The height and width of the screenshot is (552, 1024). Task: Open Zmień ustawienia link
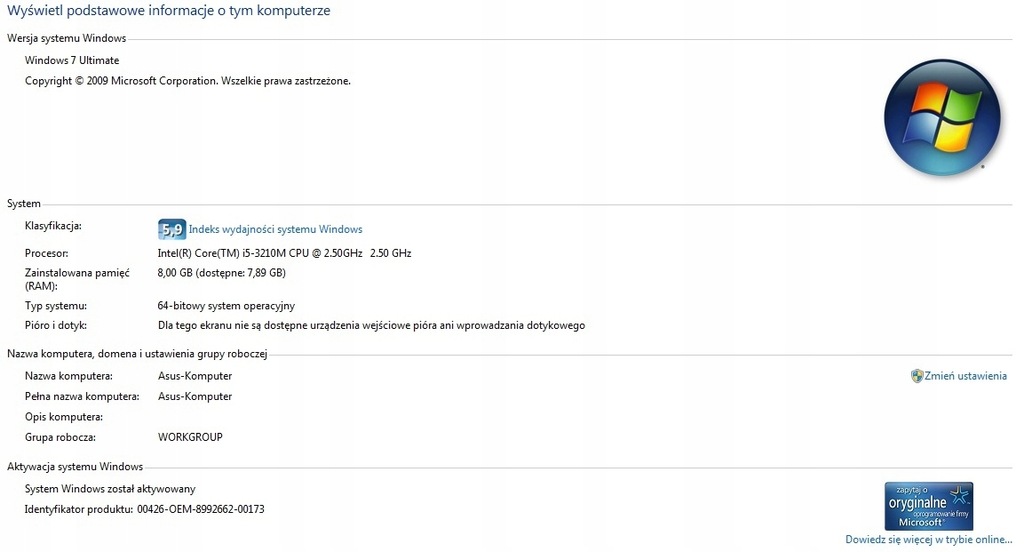pyautogui.click(x=965, y=376)
